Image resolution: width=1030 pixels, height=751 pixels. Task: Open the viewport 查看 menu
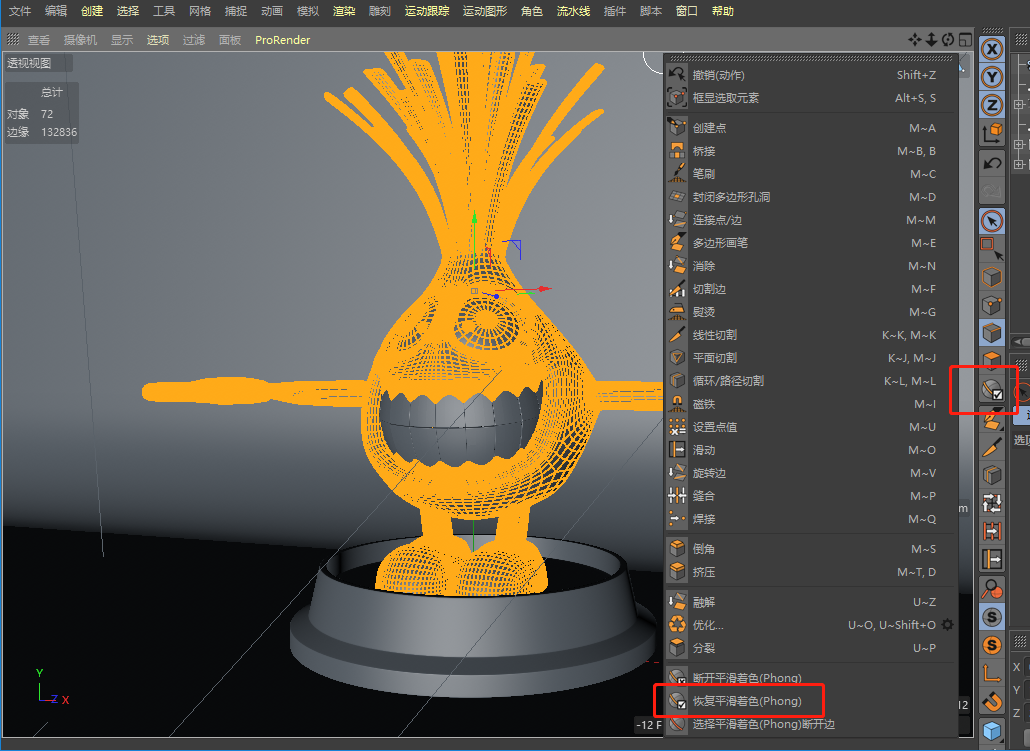(x=39, y=40)
